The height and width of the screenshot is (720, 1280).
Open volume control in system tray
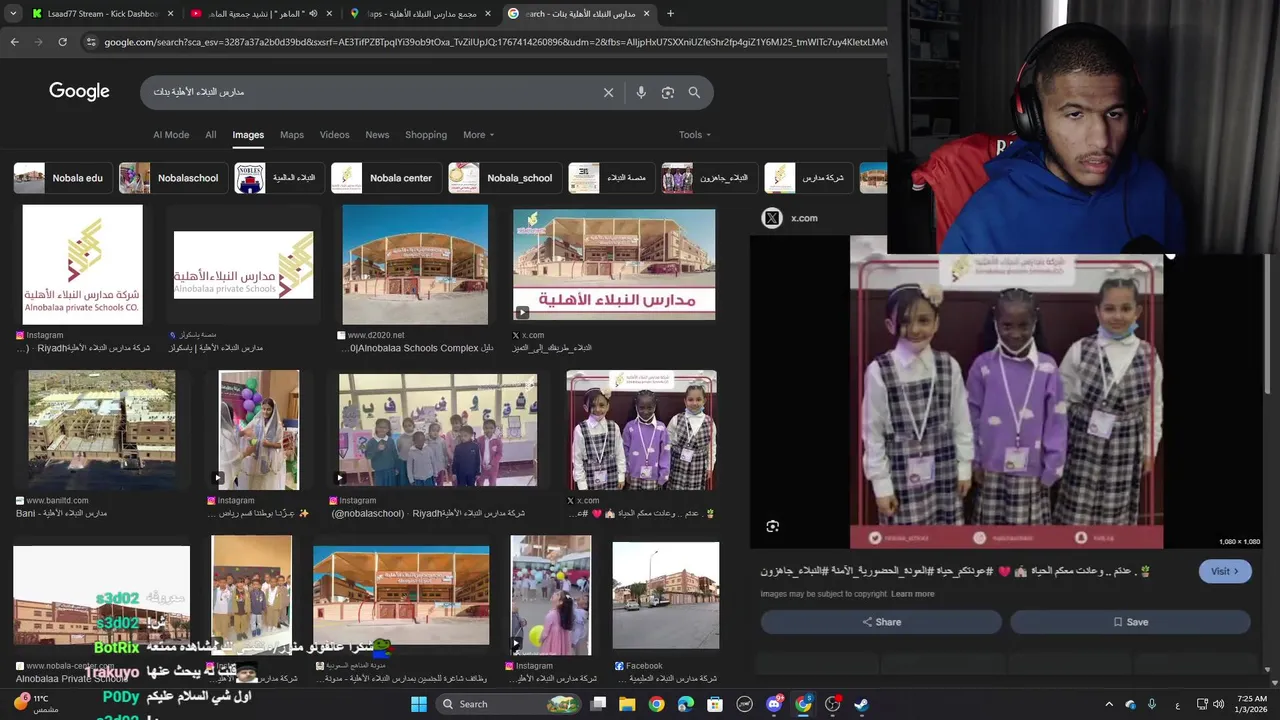pos(1218,704)
